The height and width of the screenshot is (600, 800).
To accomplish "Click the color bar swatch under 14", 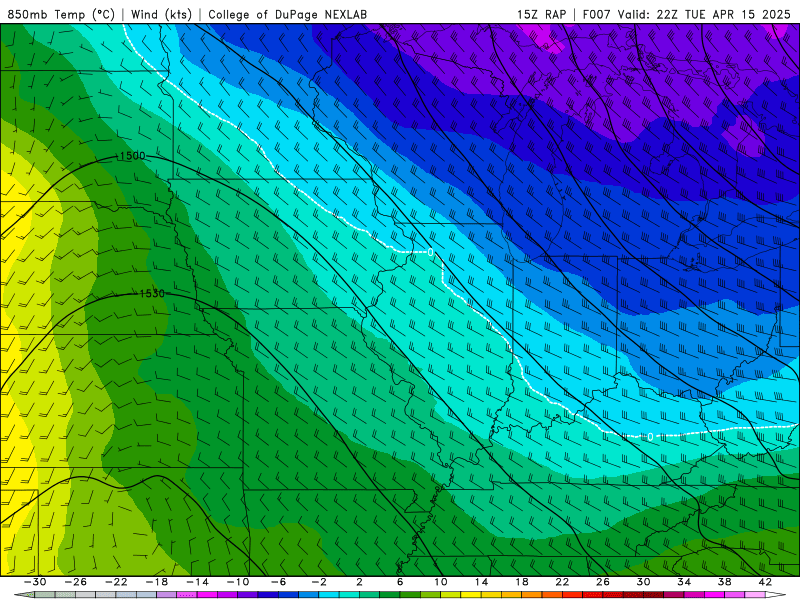I will pos(491,595).
